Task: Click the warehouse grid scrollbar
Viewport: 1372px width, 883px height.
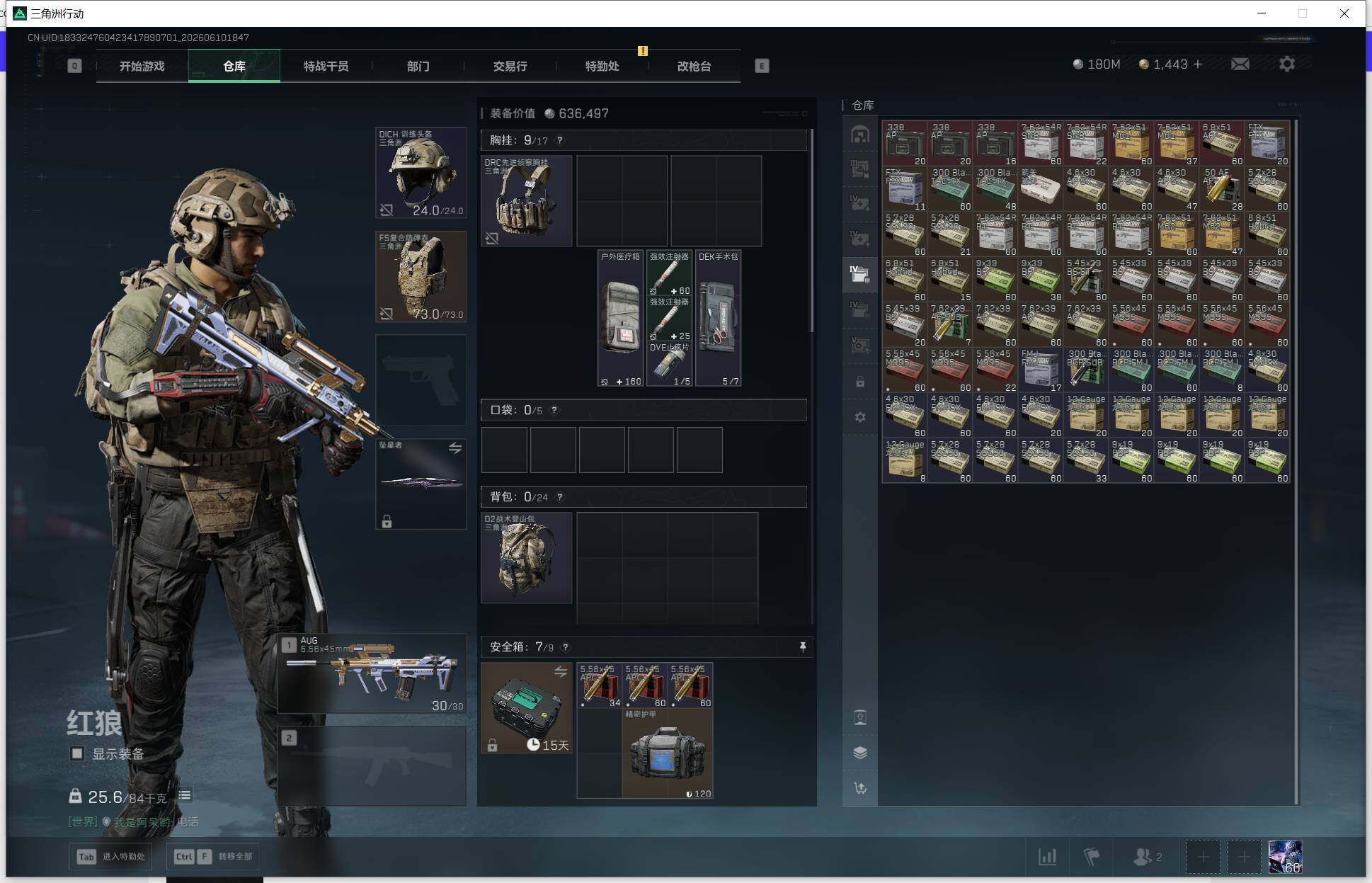Action: (1296, 462)
